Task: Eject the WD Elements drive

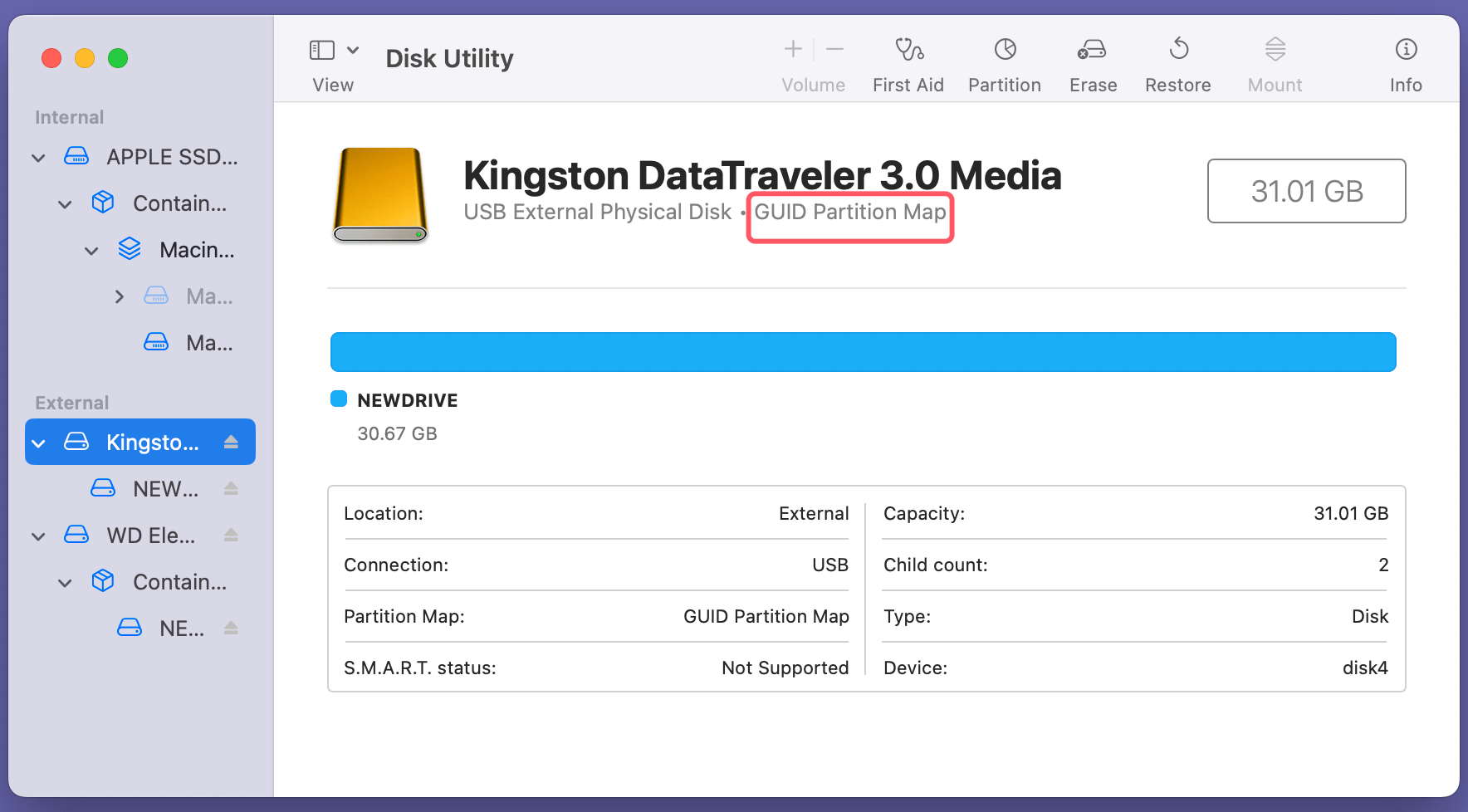Action: coord(231,536)
